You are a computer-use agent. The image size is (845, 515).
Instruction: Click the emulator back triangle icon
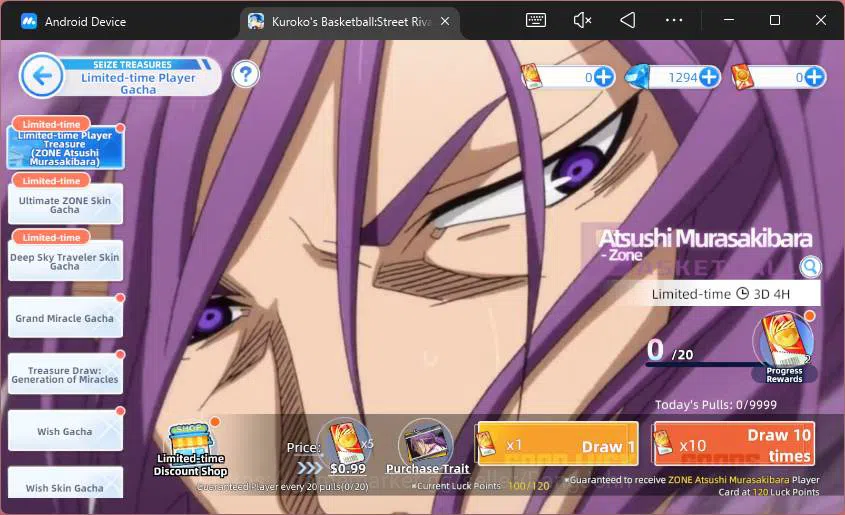click(628, 20)
